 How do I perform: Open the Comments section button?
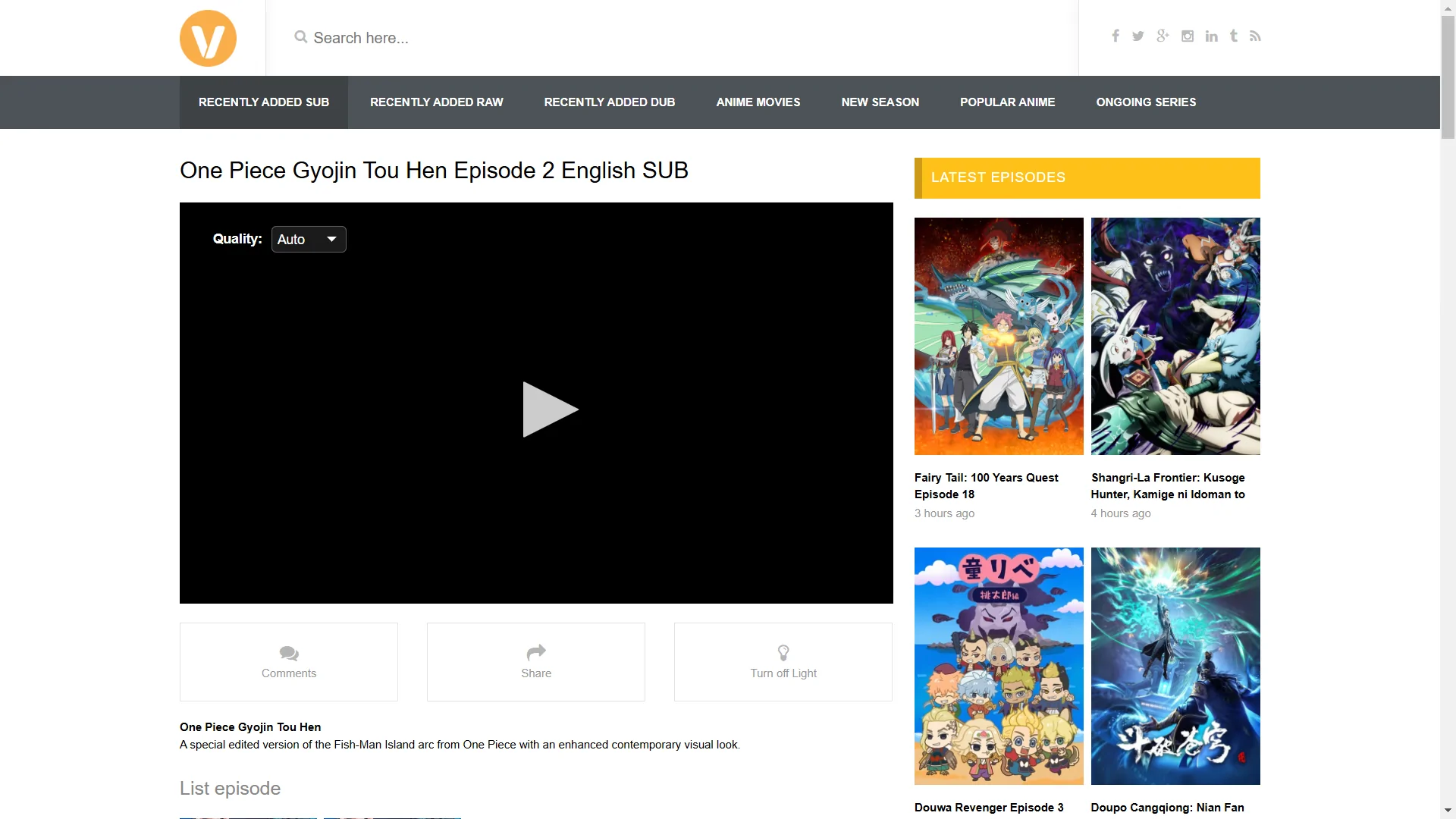pyautogui.click(x=288, y=662)
